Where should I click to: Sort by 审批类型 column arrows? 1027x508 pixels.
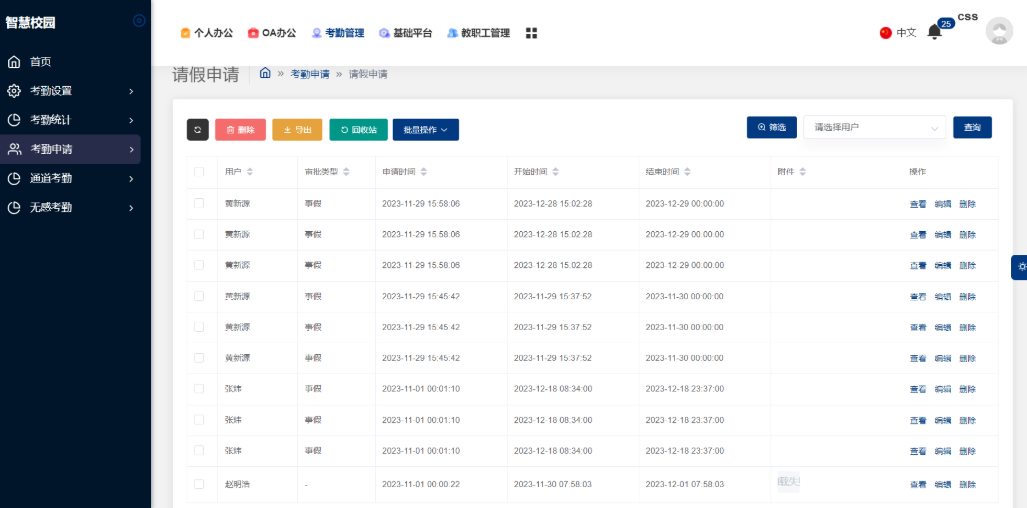pyautogui.click(x=346, y=172)
